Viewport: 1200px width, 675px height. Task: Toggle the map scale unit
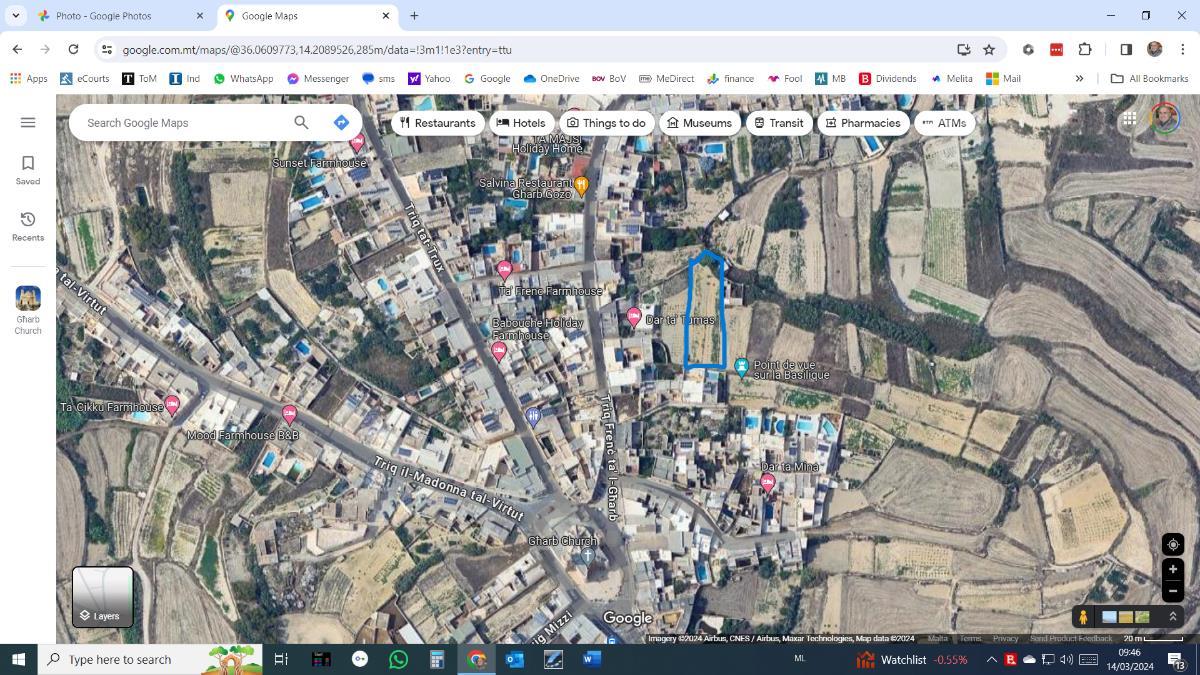pos(1153,638)
